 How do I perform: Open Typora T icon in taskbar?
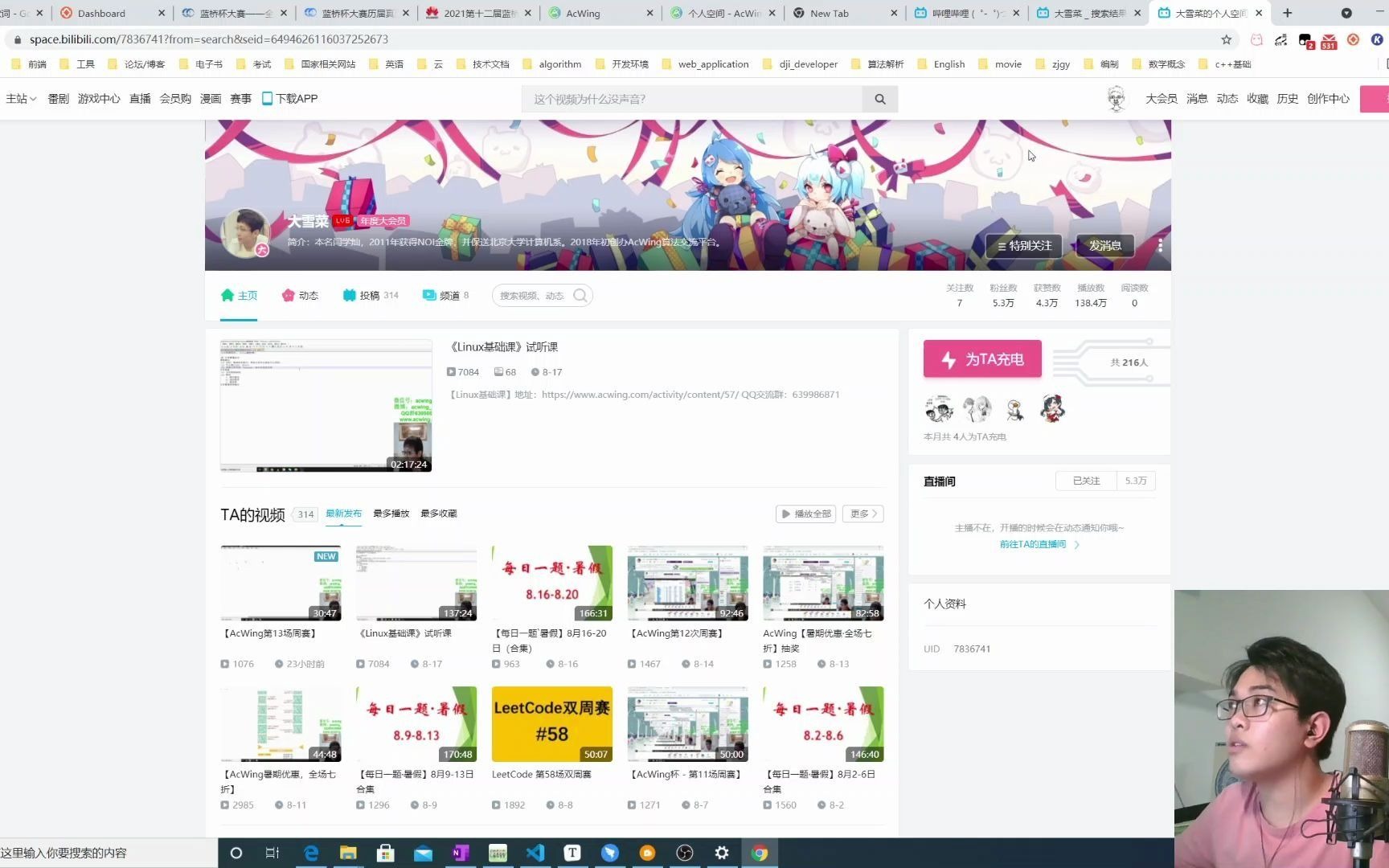(572, 853)
